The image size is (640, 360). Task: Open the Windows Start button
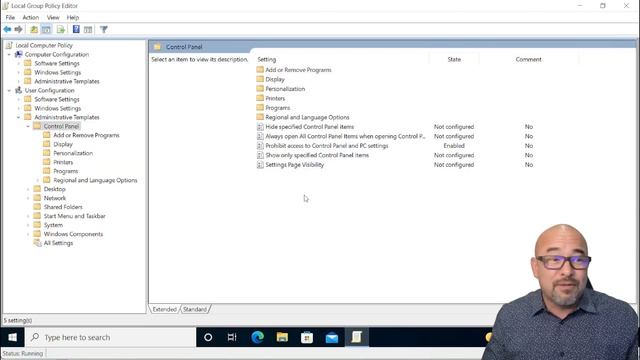pos(13,337)
